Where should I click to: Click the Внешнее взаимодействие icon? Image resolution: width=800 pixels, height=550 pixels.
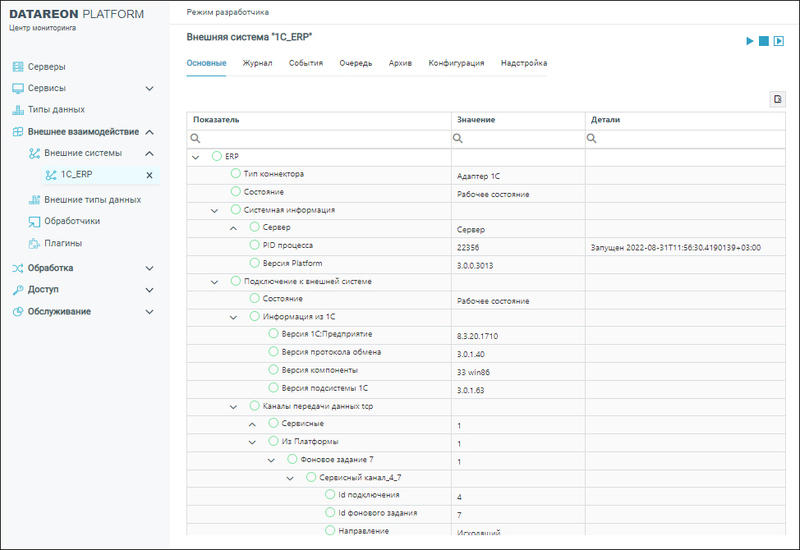pyautogui.click(x=18, y=132)
